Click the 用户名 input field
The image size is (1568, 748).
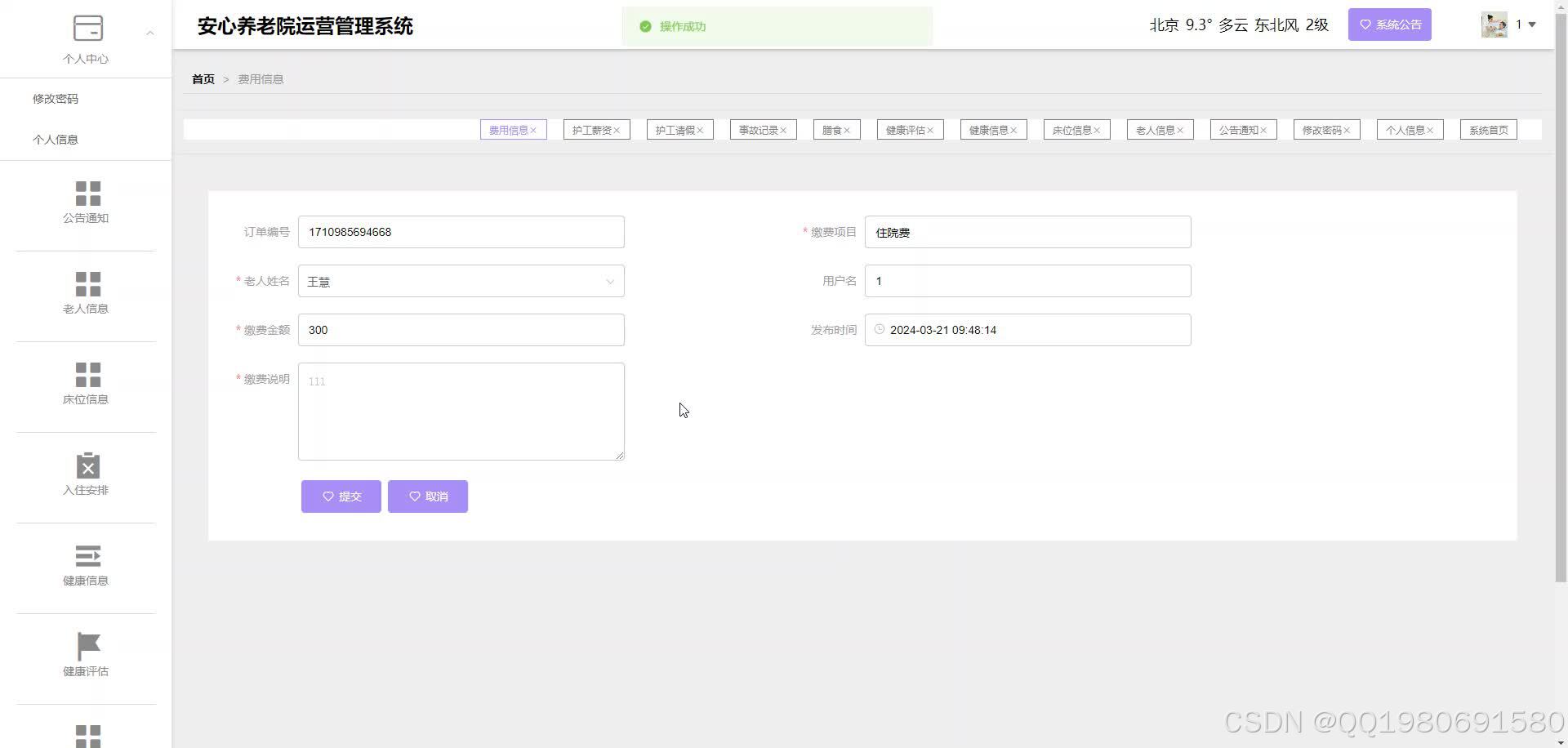(x=1028, y=281)
